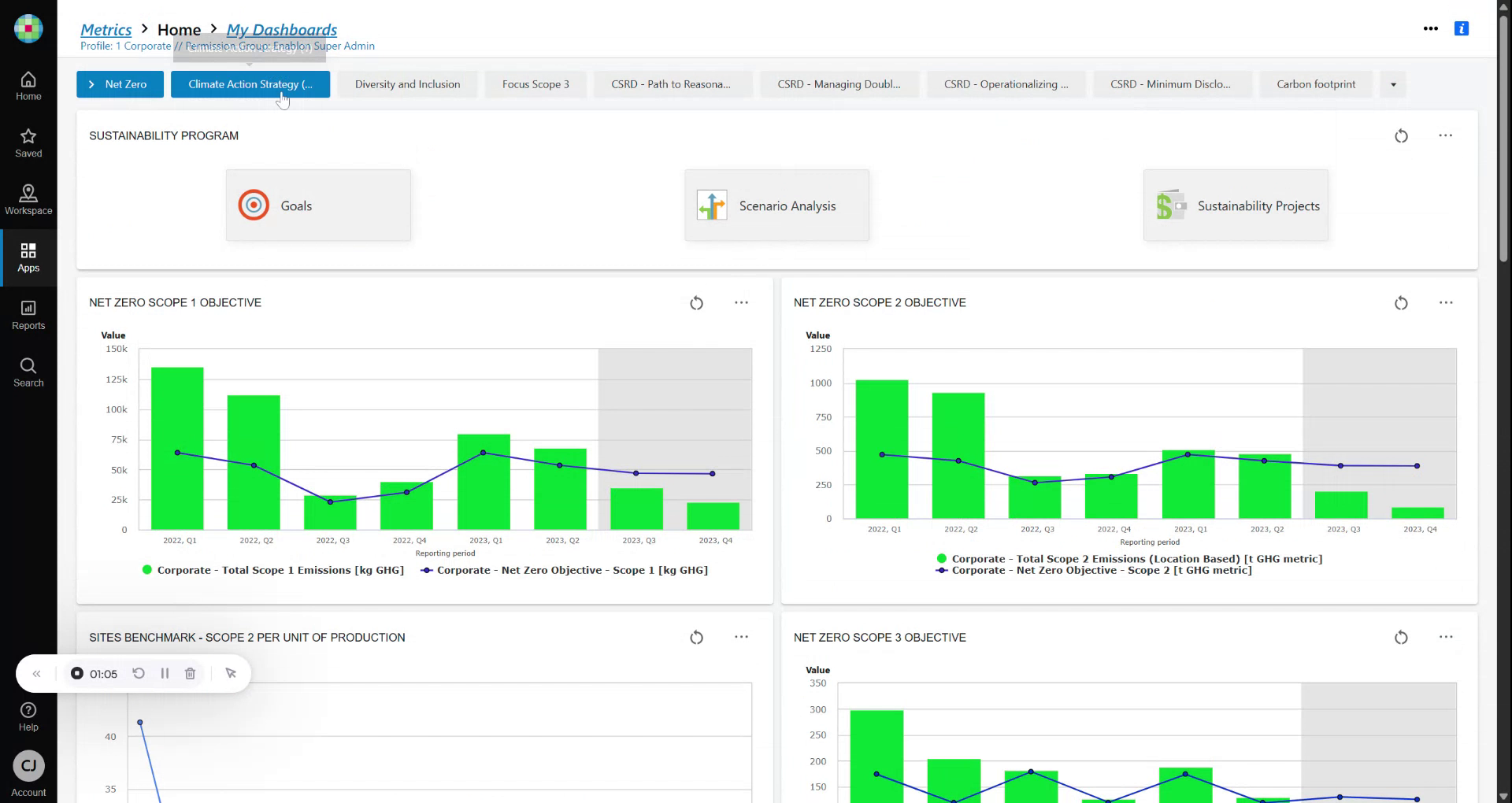The height and width of the screenshot is (803, 1512).
Task: Collapse the recorder toolbar with double chevron
Action: [36, 674]
